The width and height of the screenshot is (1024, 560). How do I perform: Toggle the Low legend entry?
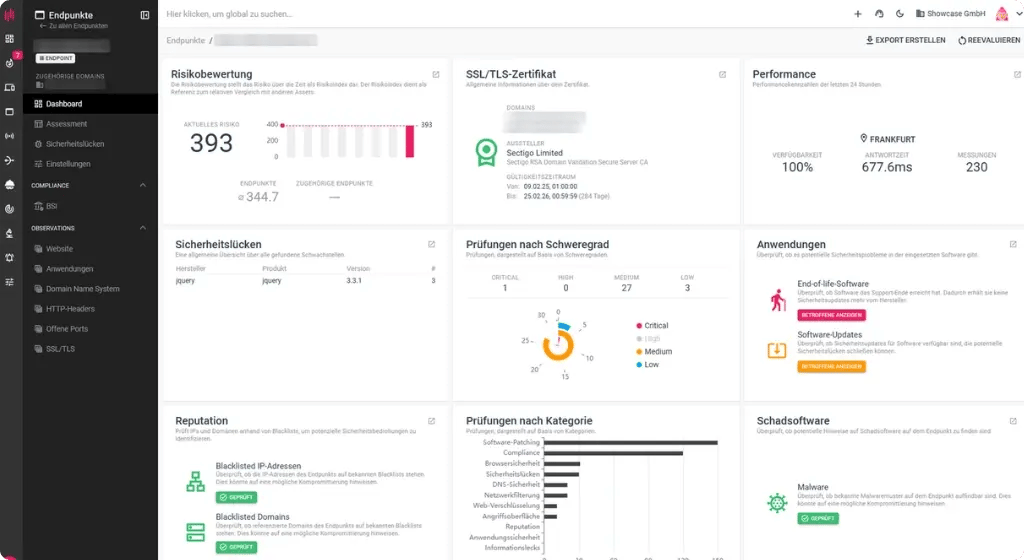click(x=648, y=365)
